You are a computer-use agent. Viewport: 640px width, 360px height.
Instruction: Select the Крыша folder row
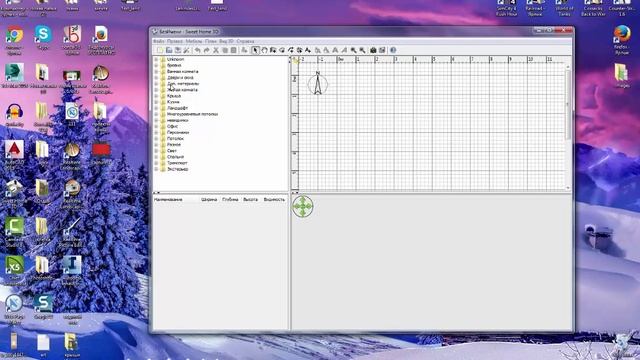[x=170, y=96]
